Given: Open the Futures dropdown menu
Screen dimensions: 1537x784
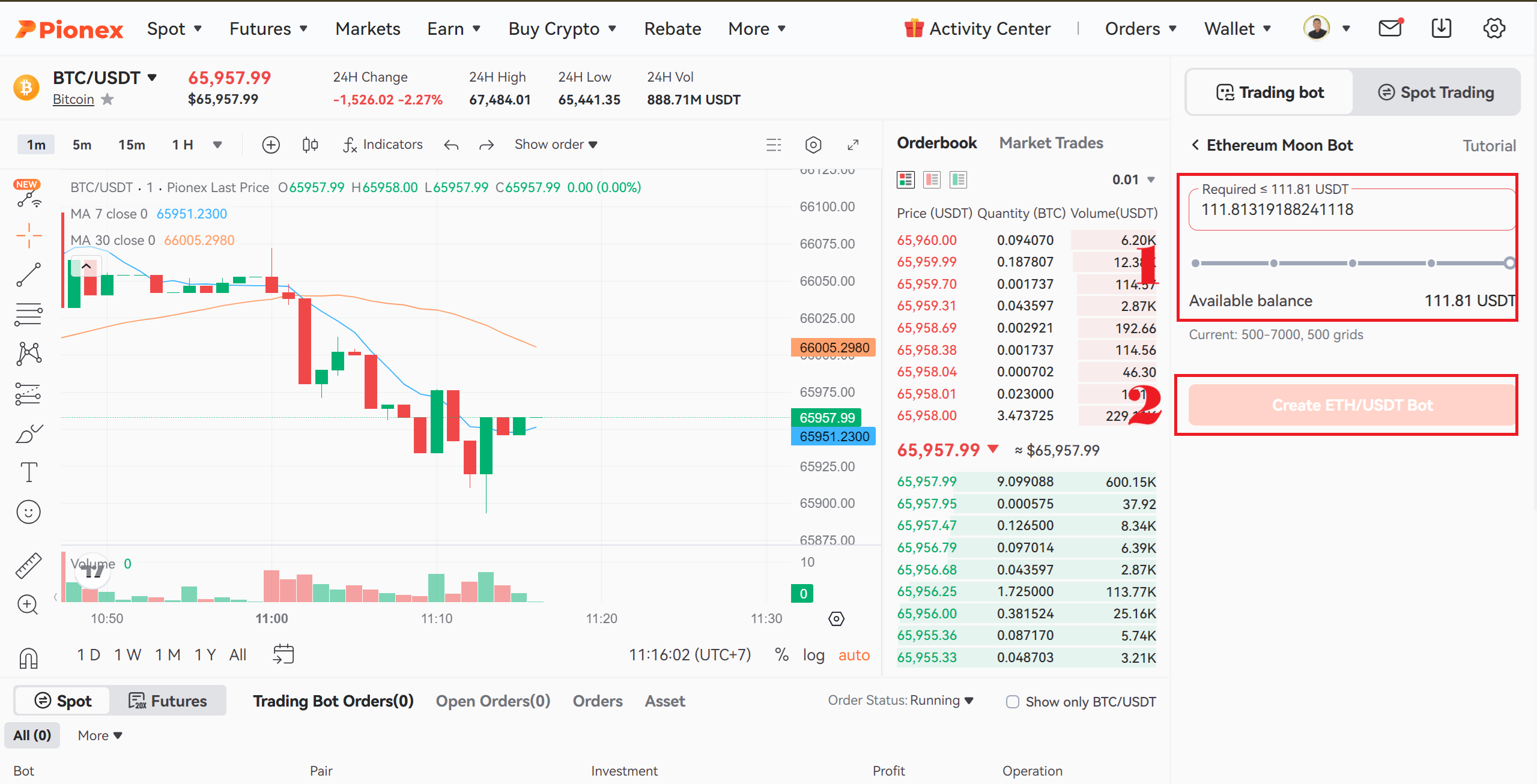Looking at the screenshot, I should [x=268, y=29].
